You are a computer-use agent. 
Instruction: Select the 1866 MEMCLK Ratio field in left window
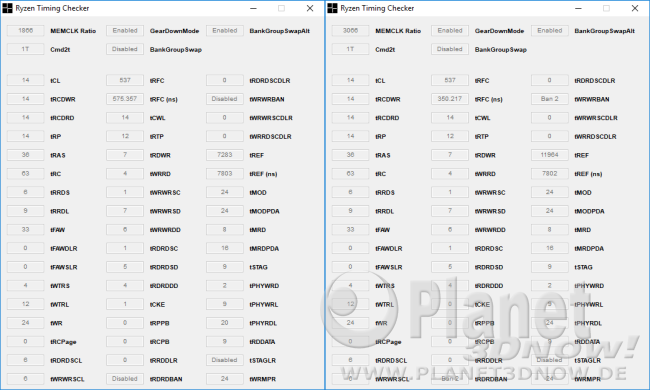click(x=25, y=31)
